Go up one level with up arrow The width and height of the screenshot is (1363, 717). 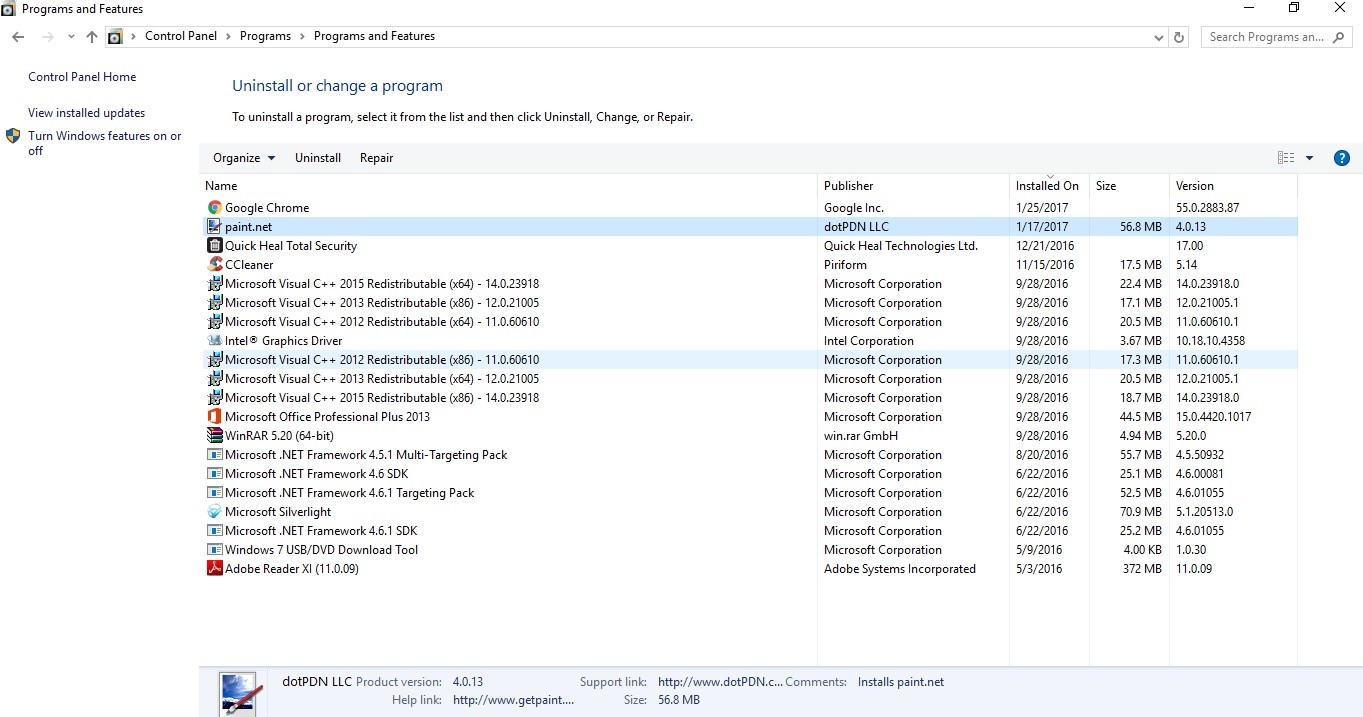click(x=92, y=37)
